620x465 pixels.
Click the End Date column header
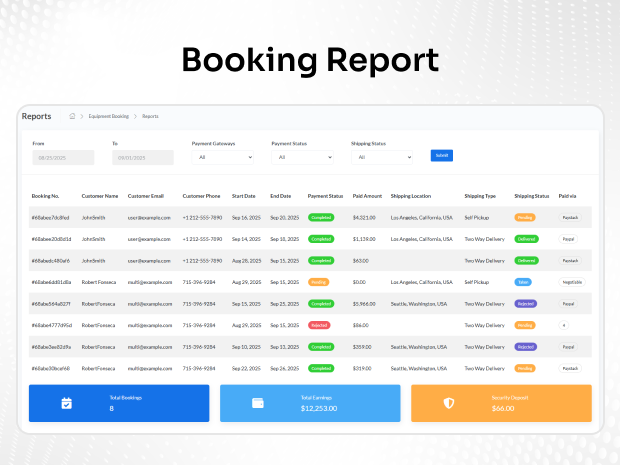click(280, 196)
